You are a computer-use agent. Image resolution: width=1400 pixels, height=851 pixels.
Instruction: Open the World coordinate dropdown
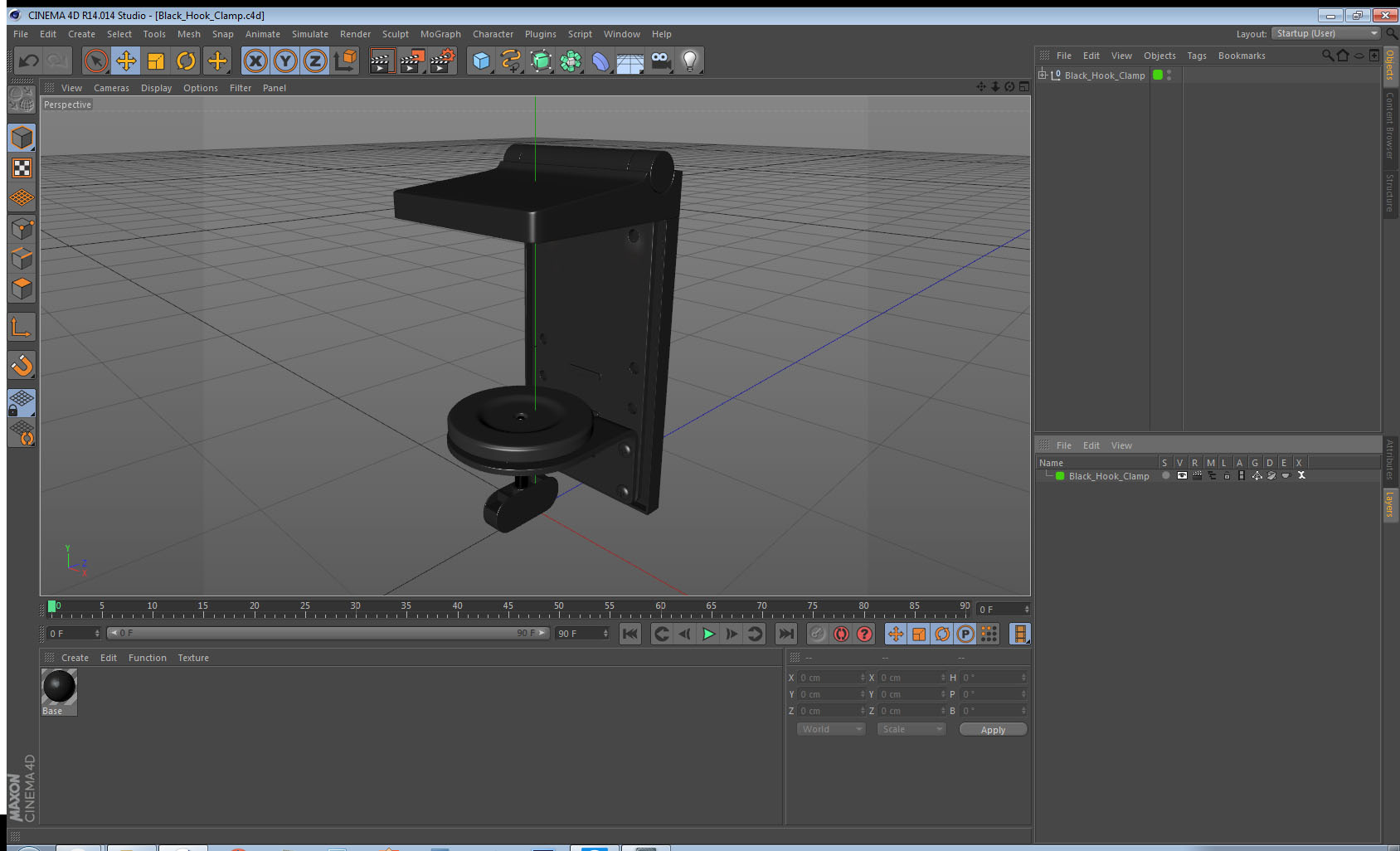coord(831,729)
